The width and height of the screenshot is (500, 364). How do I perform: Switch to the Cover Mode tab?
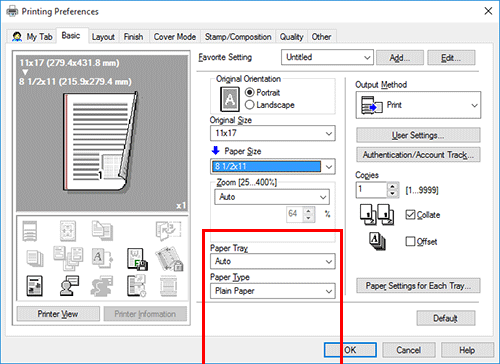(175, 37)
